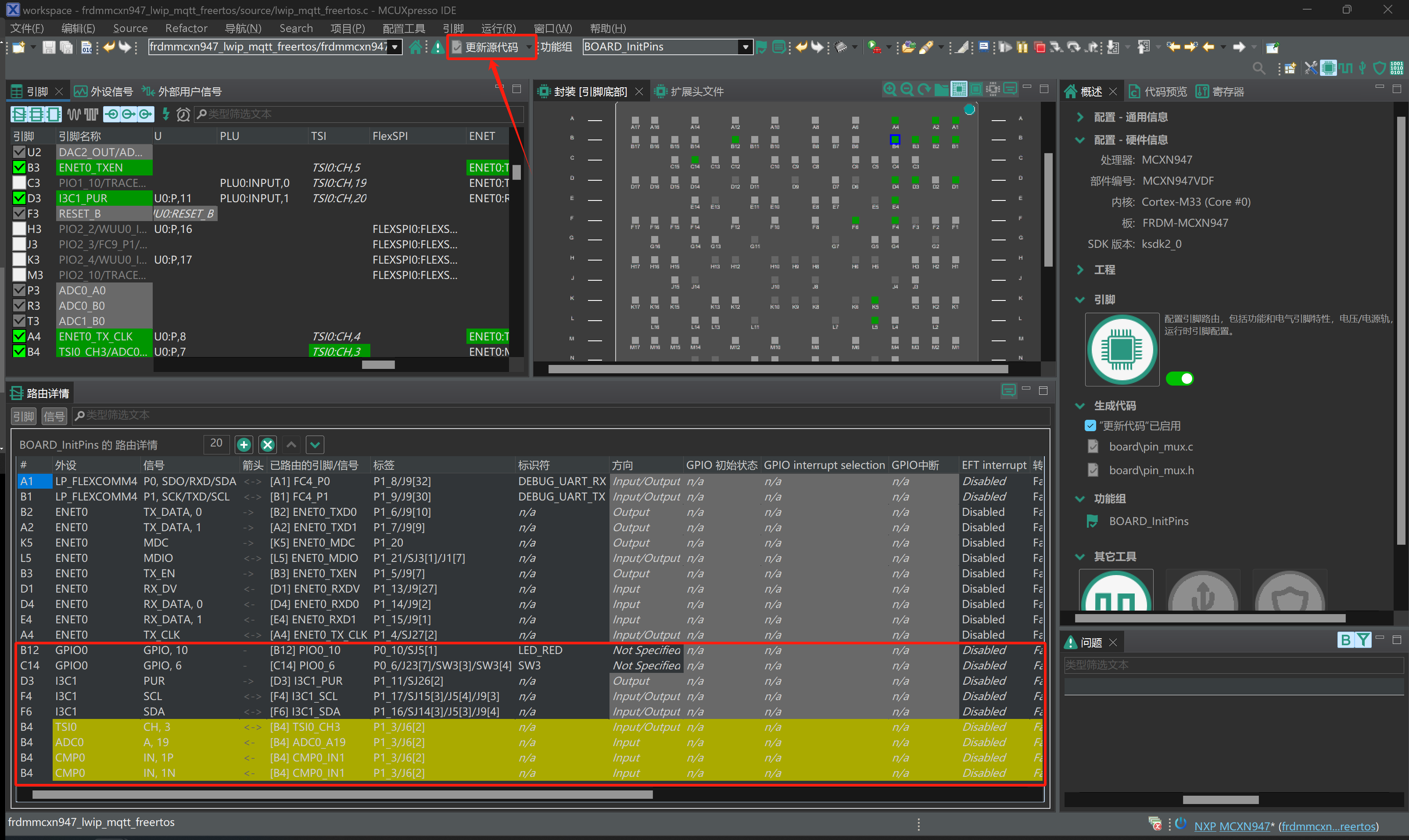This screenshot has height=840, width=1409.
Task: Open the Clocks tool waveform icon in the top-right toolbar
Action: point(1345,68)
